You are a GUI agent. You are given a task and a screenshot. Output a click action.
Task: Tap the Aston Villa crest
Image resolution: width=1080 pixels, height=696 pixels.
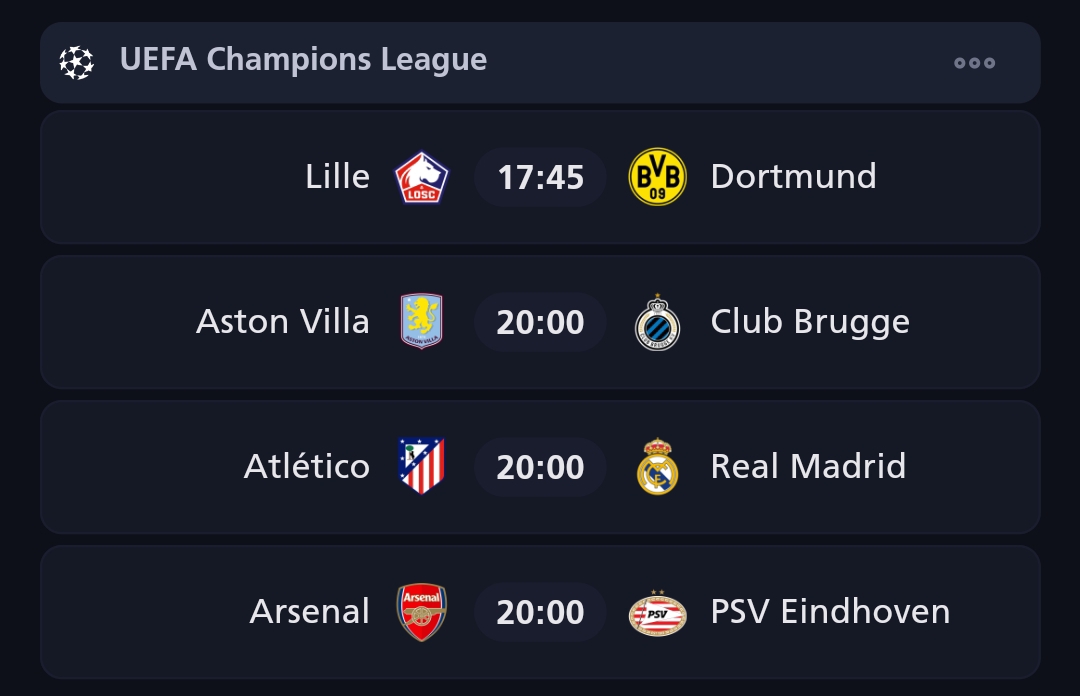tap(421, 321)
